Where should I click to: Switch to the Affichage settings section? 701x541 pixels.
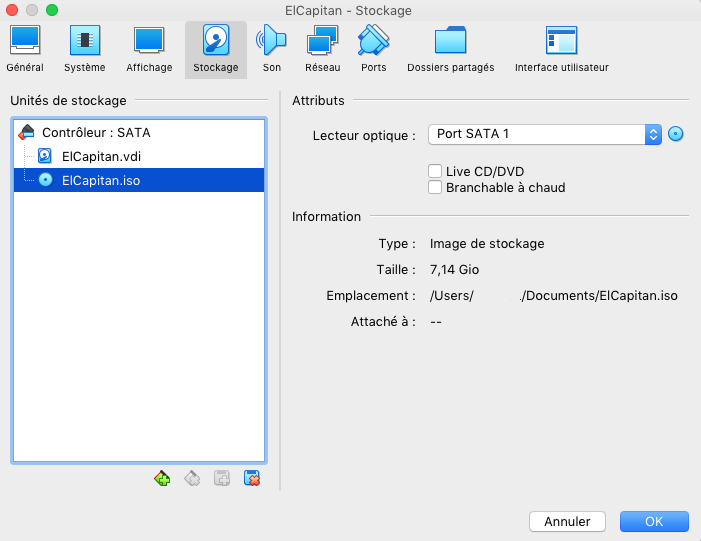tap(149, 49)
